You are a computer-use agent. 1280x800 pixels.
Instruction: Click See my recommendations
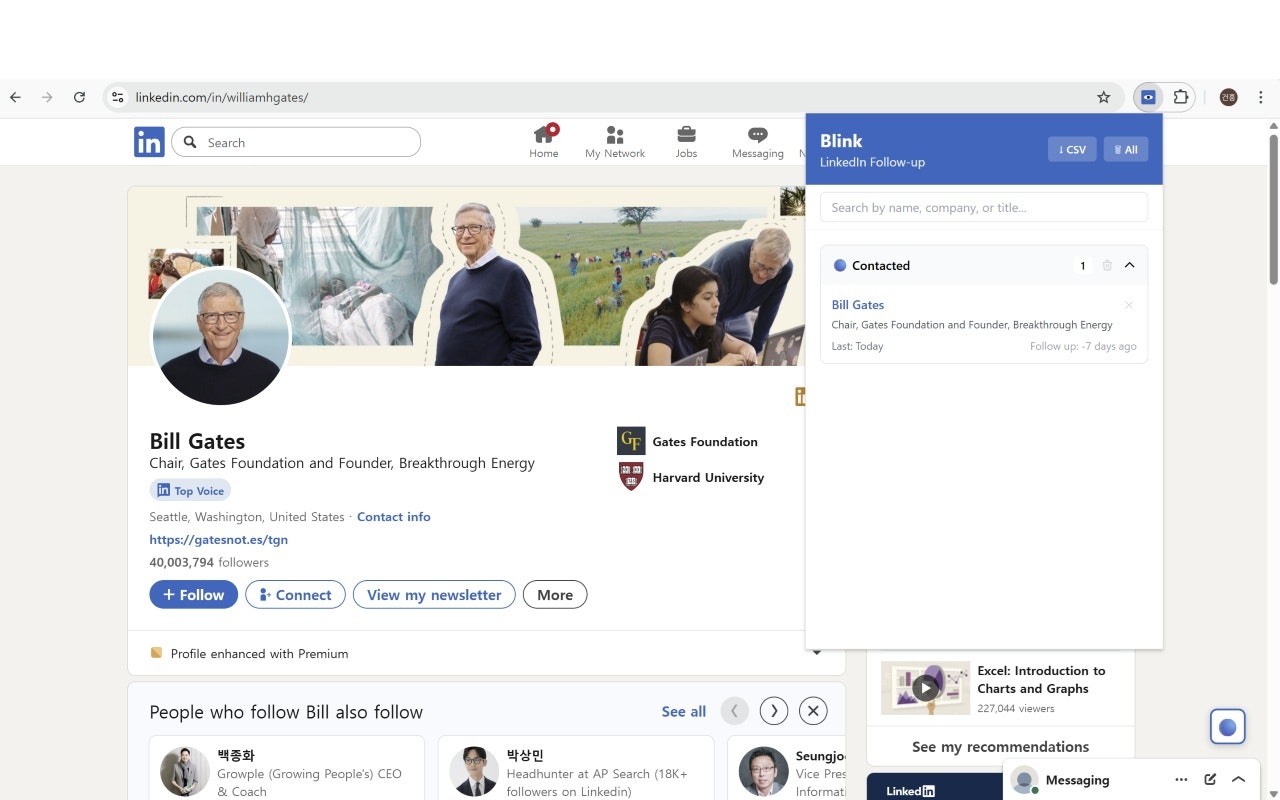(x=1000, y=746)
